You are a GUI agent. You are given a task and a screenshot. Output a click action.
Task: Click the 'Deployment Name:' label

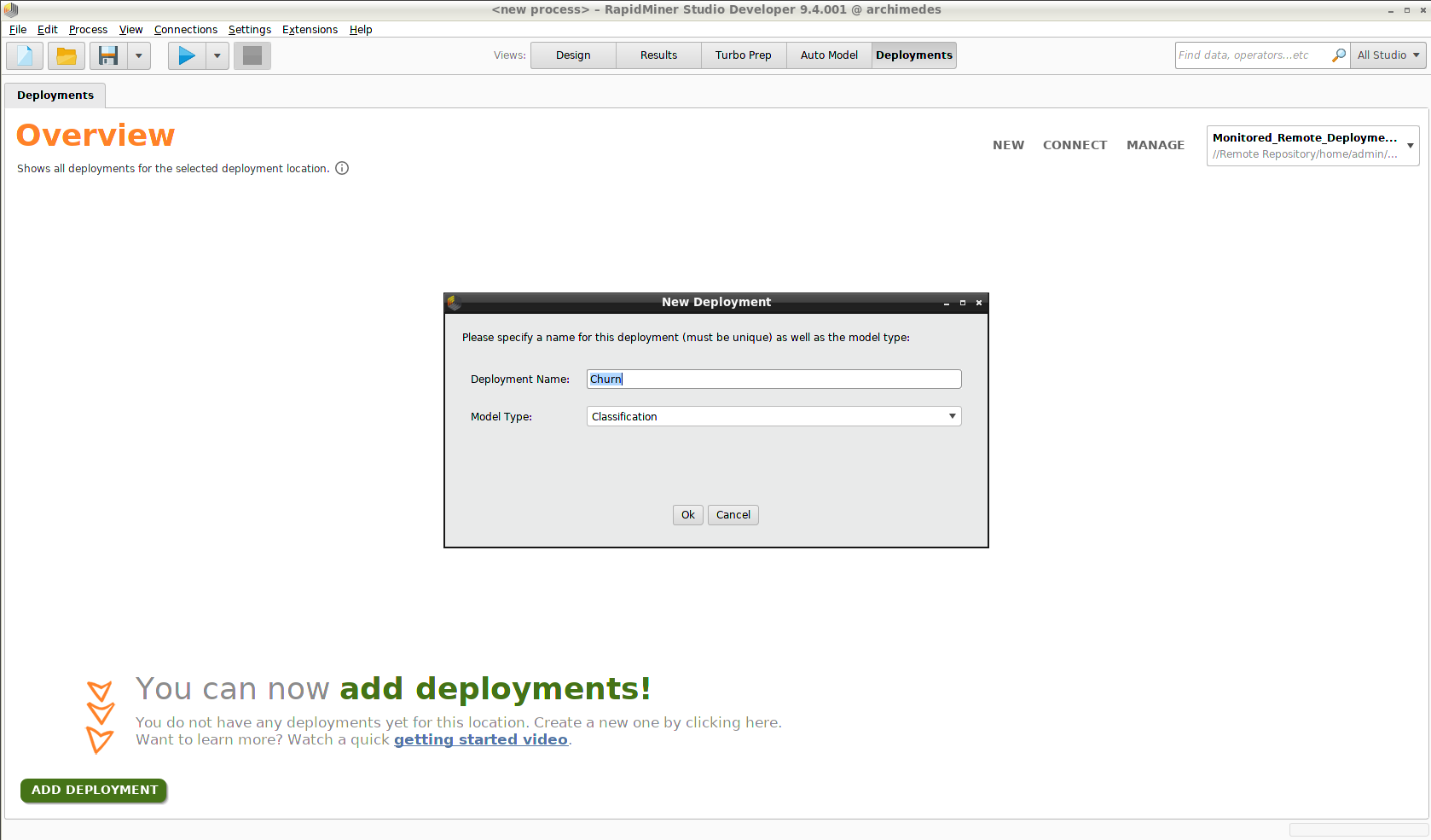[x=520, y=379]
